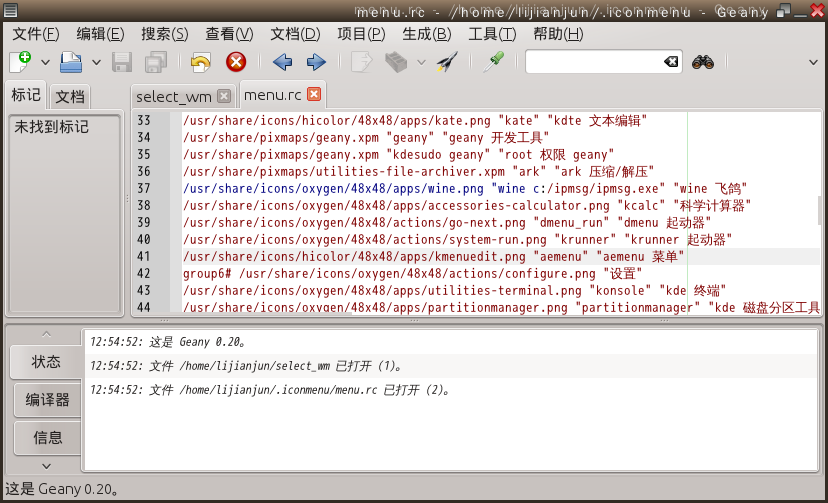Click the binoculars find icon
This screenshot has height=503, width=828.
pyautogui.click(x=703, y=62)
